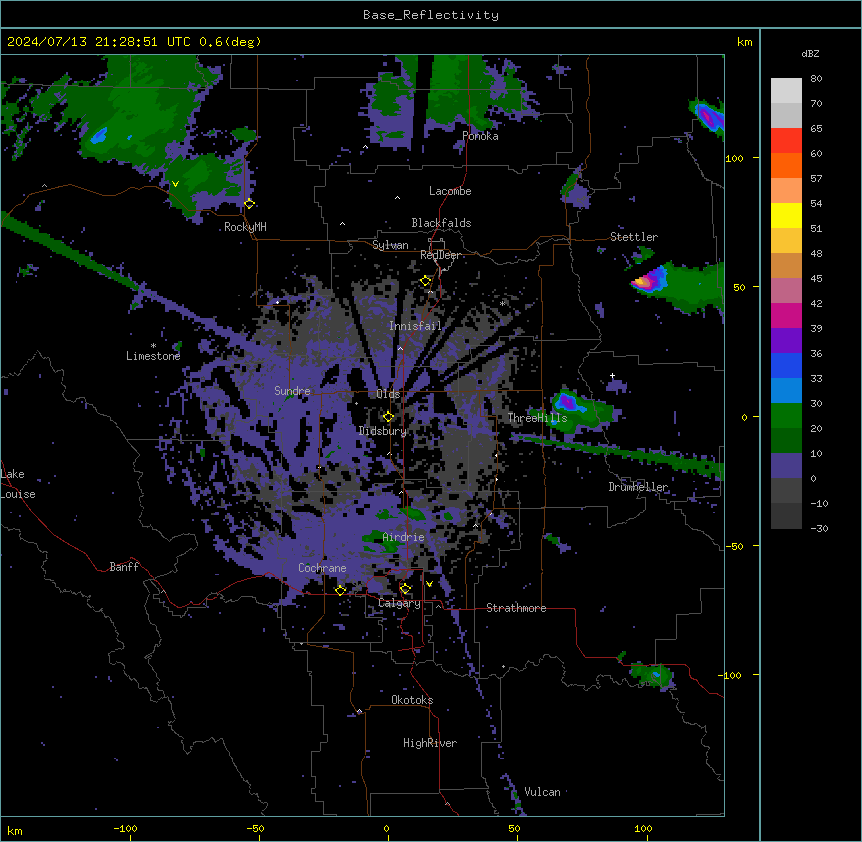Pick the yellow 51-54 dBZ legend swatch

click(x=786, y=215)
